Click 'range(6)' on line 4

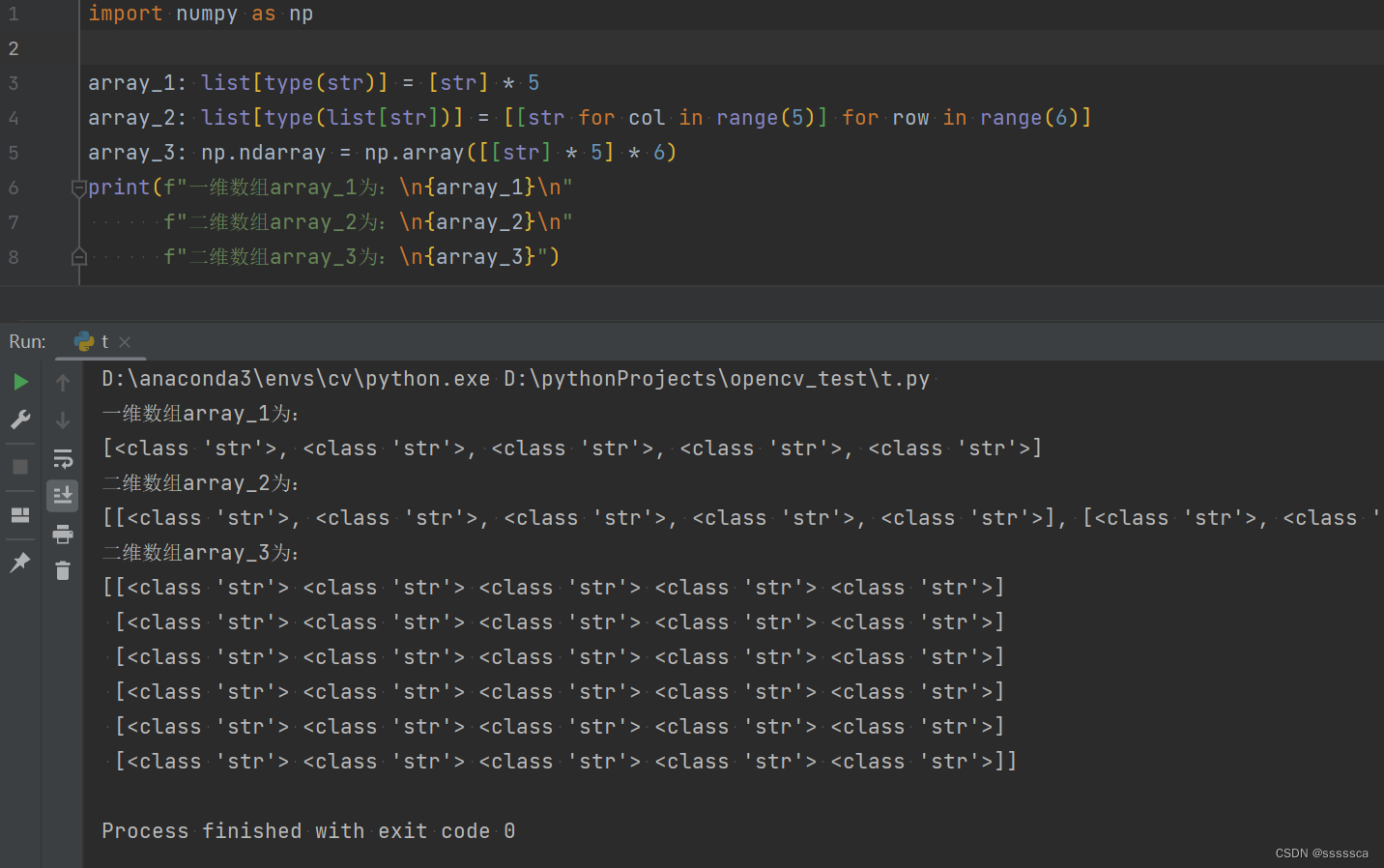(1029, 118)
